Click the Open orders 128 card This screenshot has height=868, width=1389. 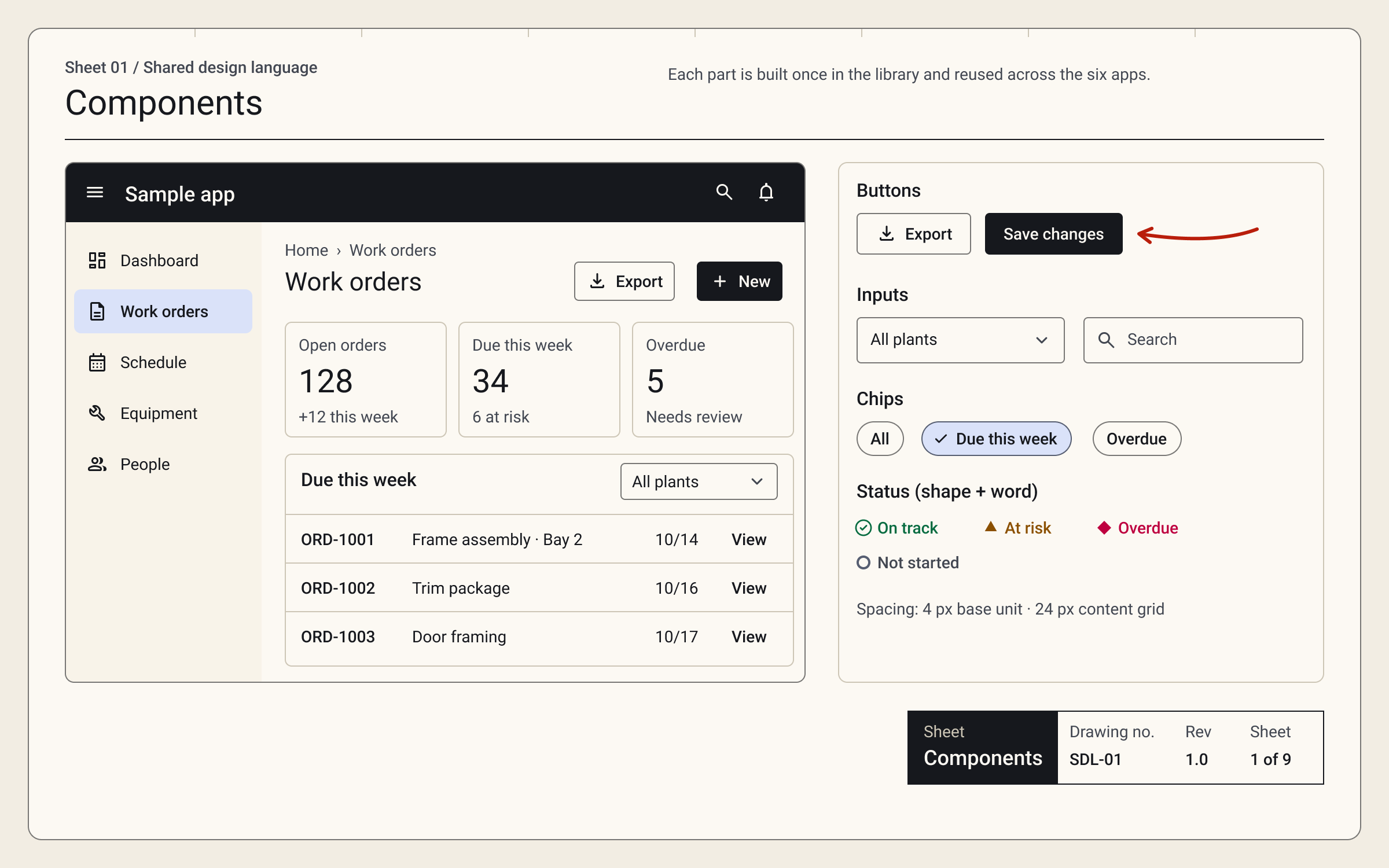click(366, 380)
